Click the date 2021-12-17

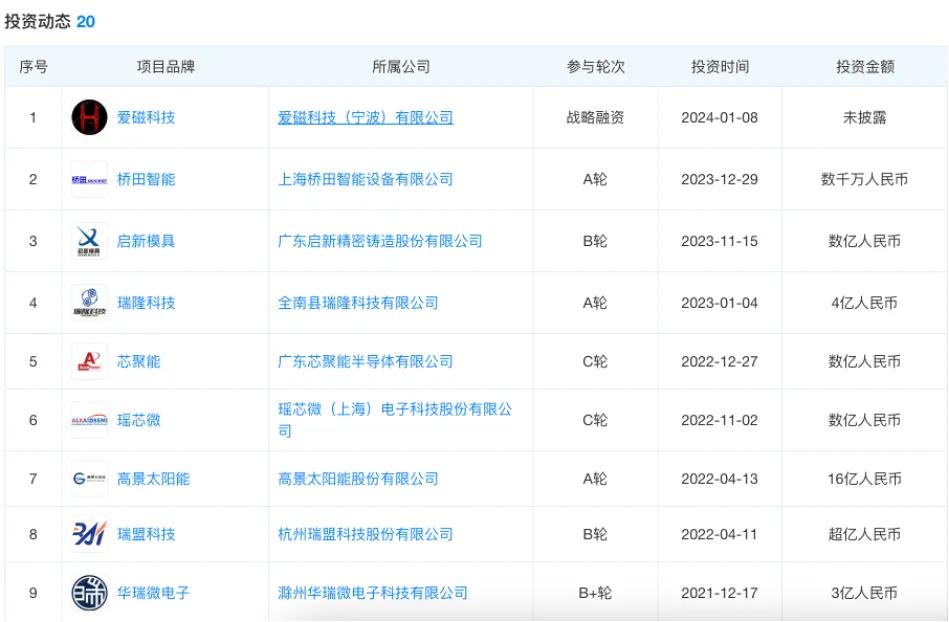[720, 593]
